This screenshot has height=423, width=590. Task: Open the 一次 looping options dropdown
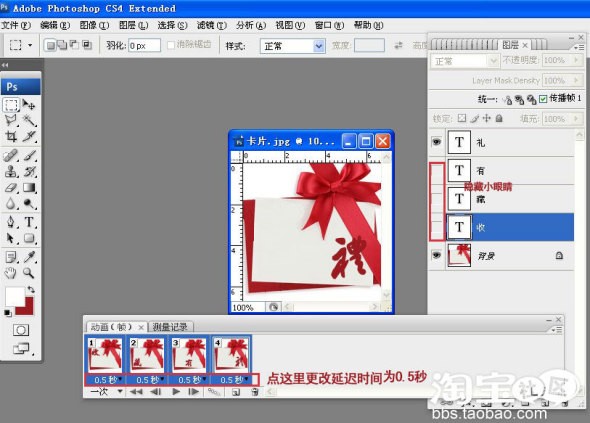coord(107,392)
